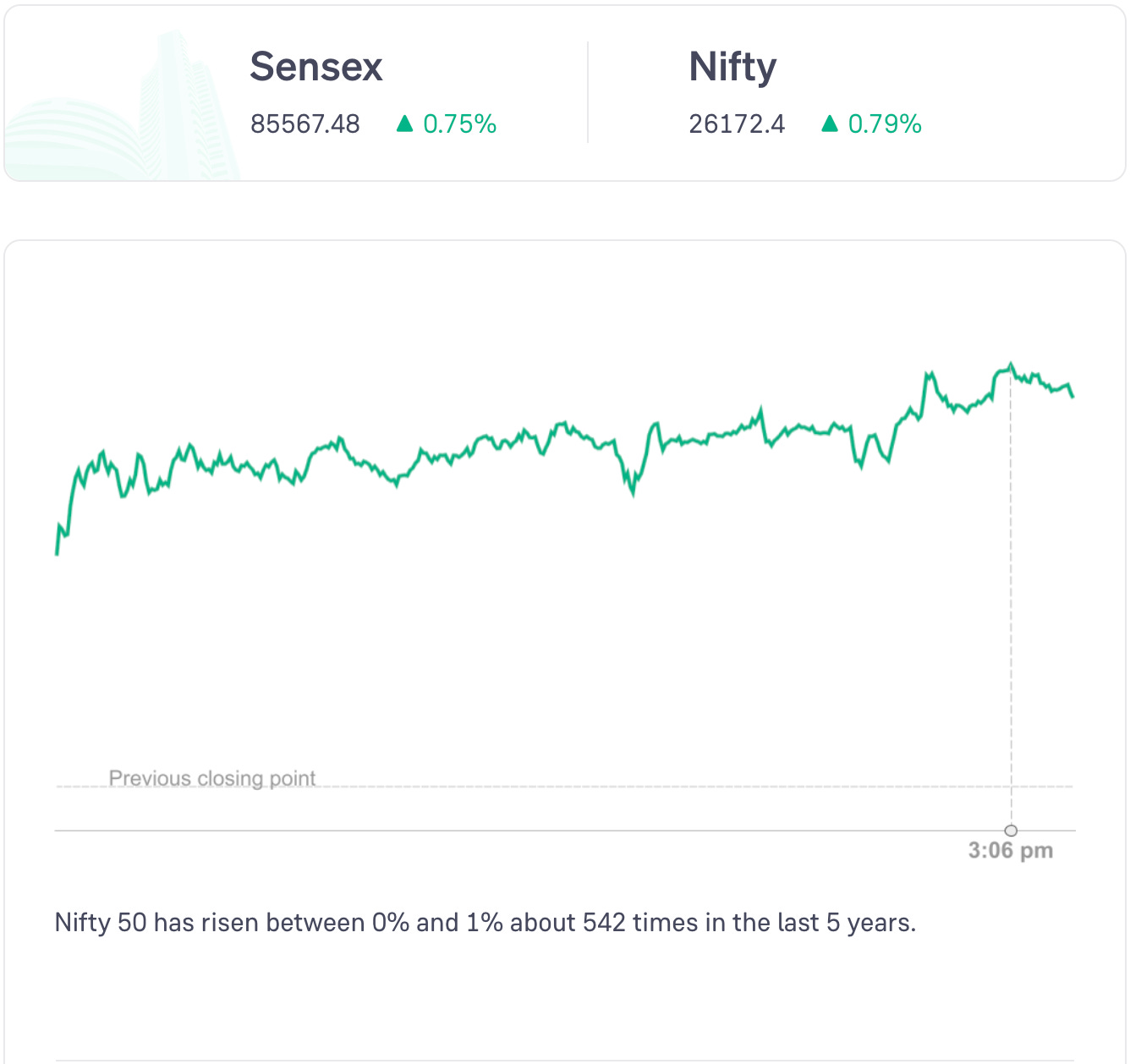Viewport: 1130px width, 1064px height.
Task: Click the left starting point of the chart line
Action: (57, 553)
